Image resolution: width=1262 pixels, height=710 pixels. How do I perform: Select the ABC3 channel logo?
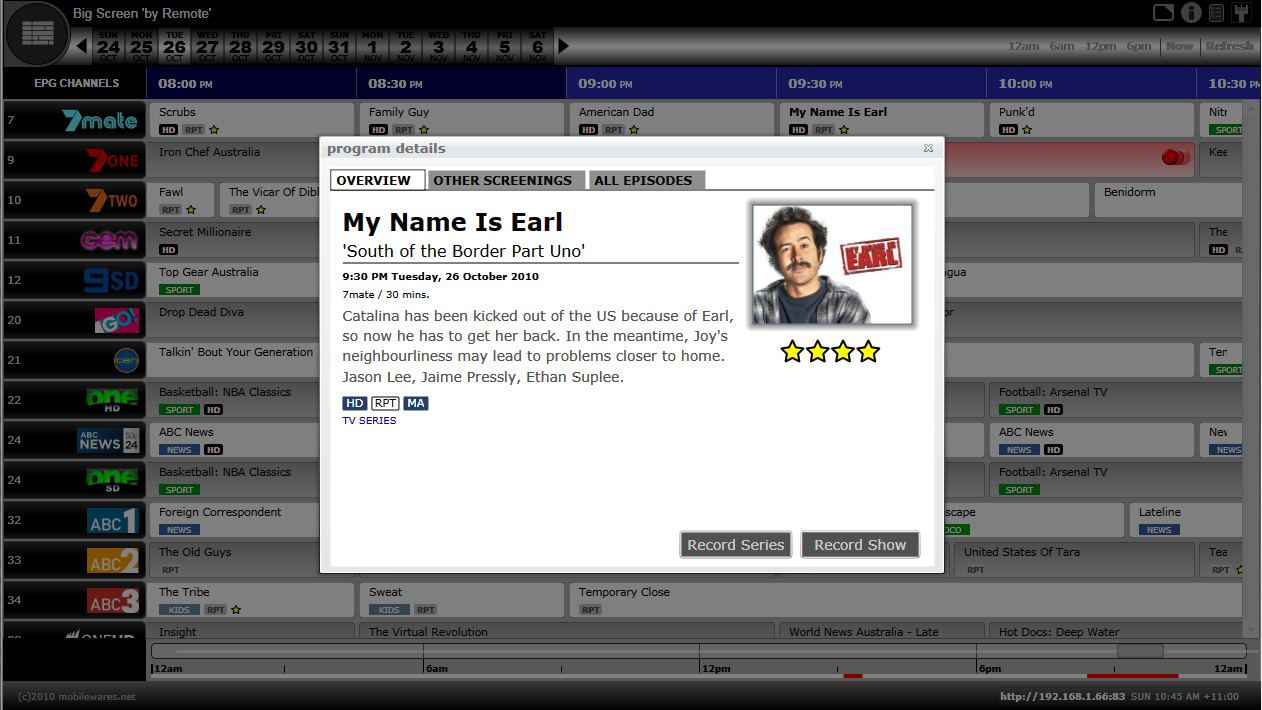click(112, 600)
